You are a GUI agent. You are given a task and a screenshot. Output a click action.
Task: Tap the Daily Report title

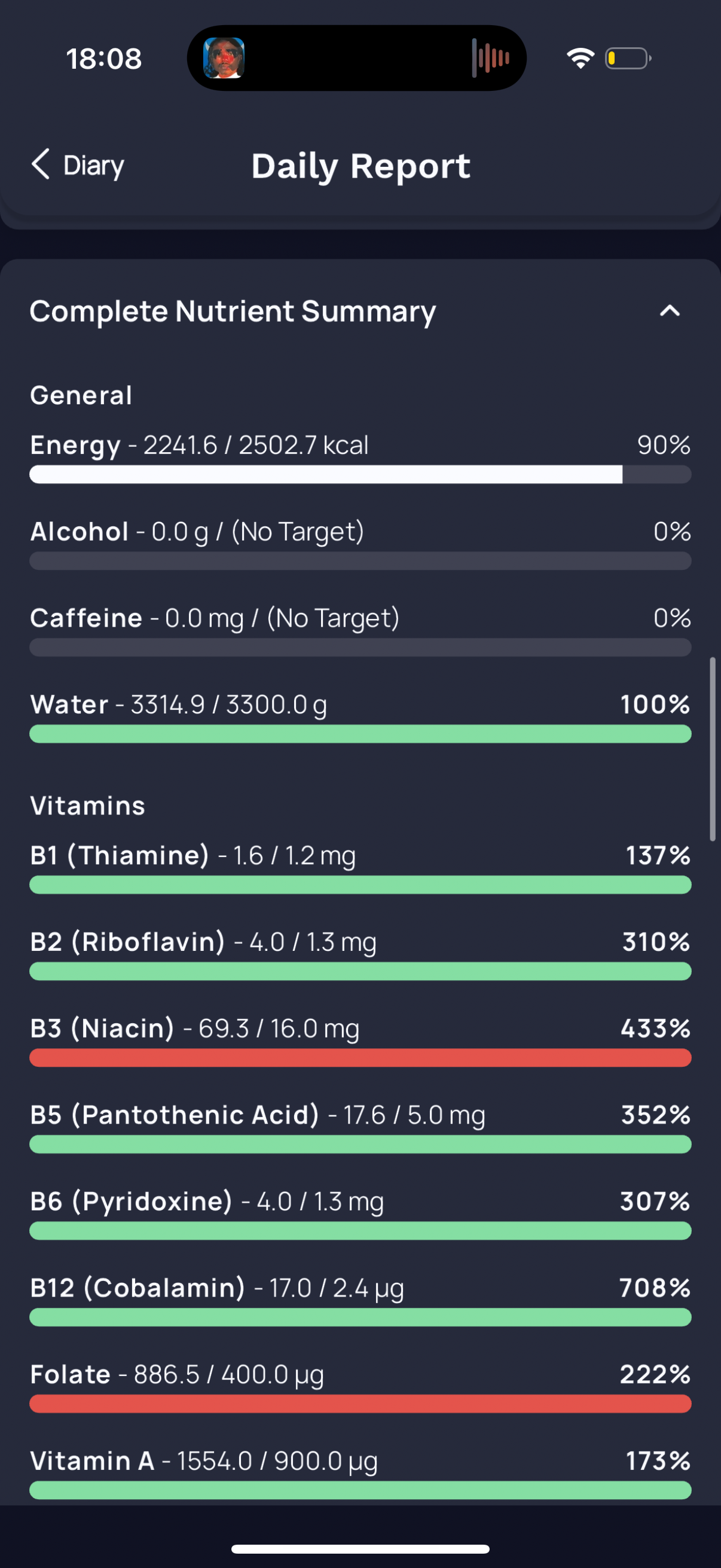(x=361, y=166)
